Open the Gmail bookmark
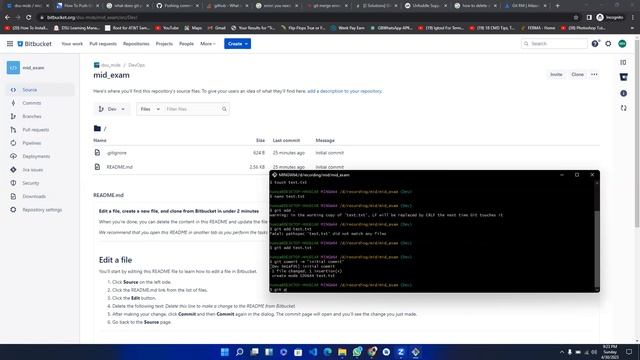 [217, 28]
